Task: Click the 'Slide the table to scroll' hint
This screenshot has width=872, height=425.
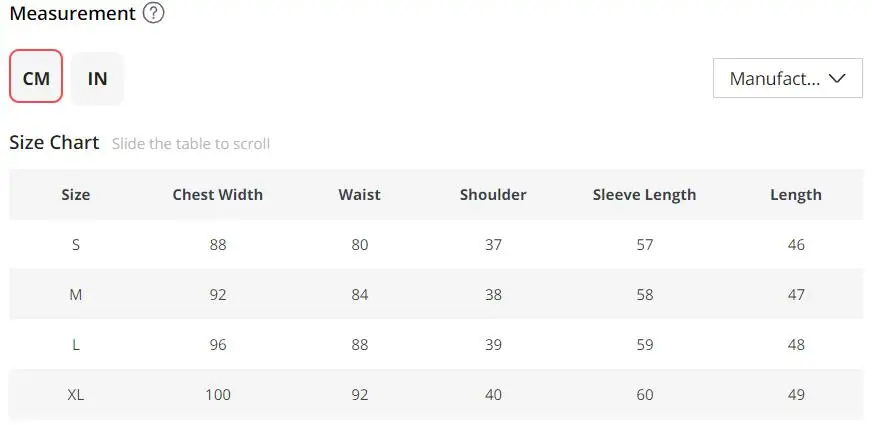Action: click(191, 144)
